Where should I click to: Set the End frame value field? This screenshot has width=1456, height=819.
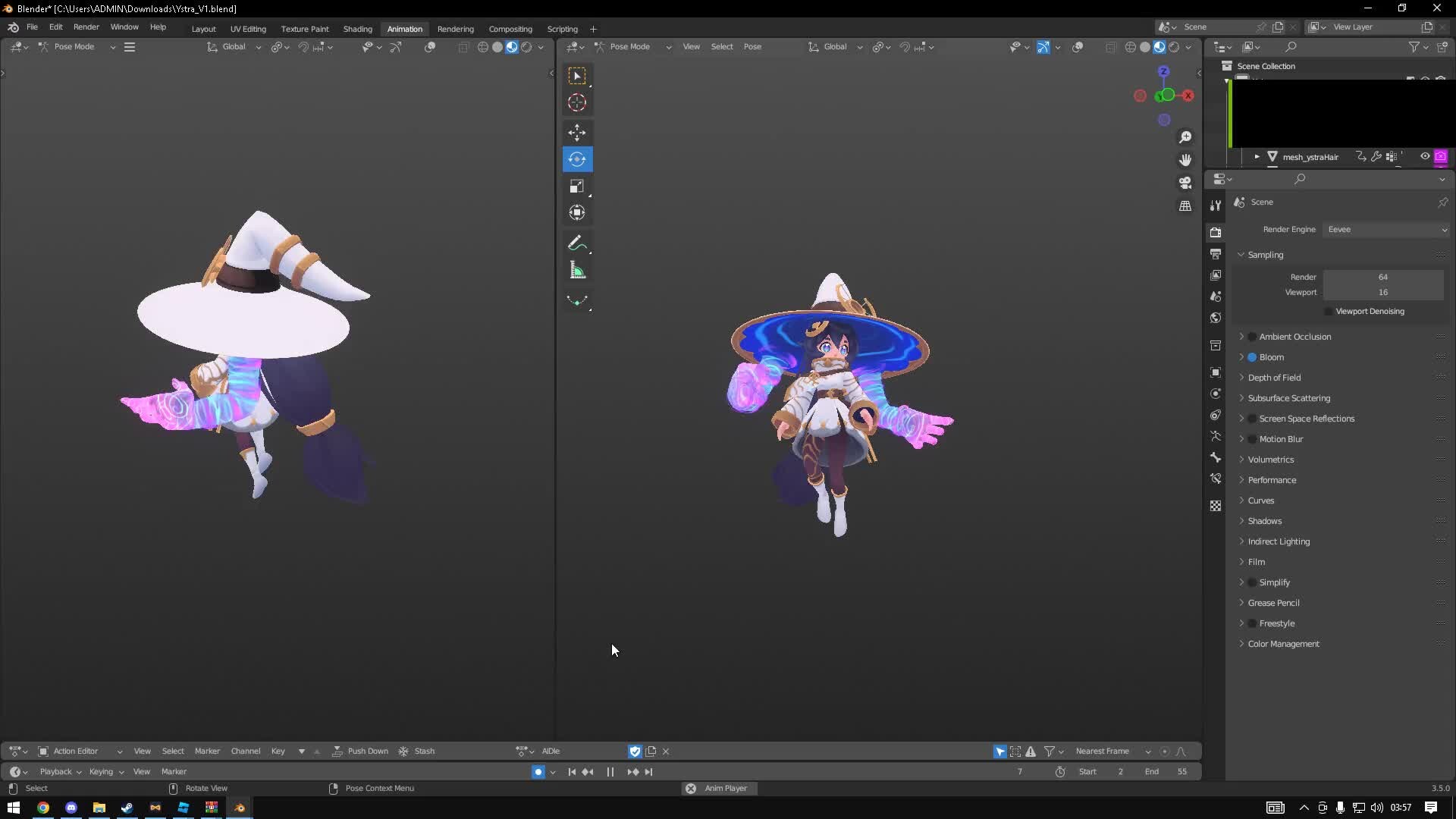coord(1170,771)
